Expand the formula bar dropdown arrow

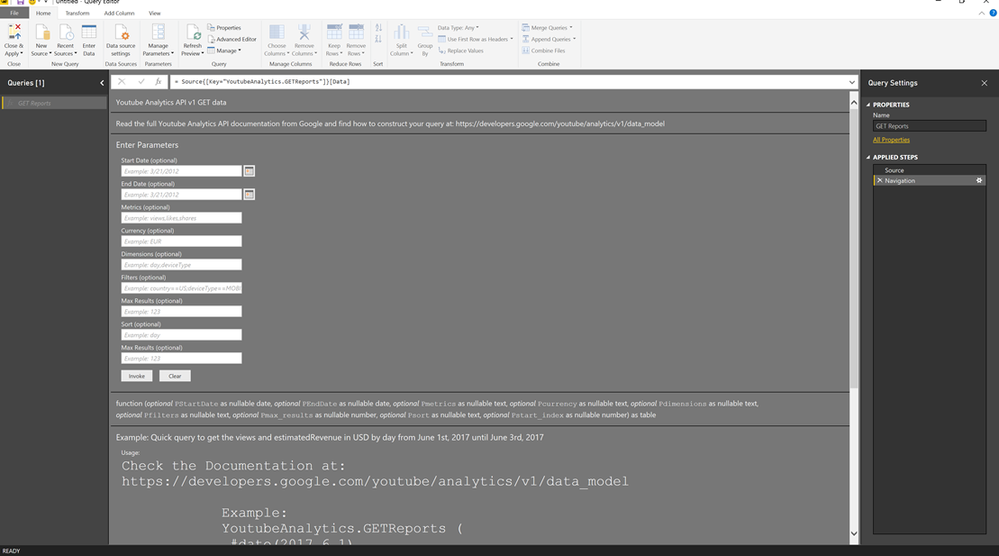pyautogui.click(x=852, y=82)
